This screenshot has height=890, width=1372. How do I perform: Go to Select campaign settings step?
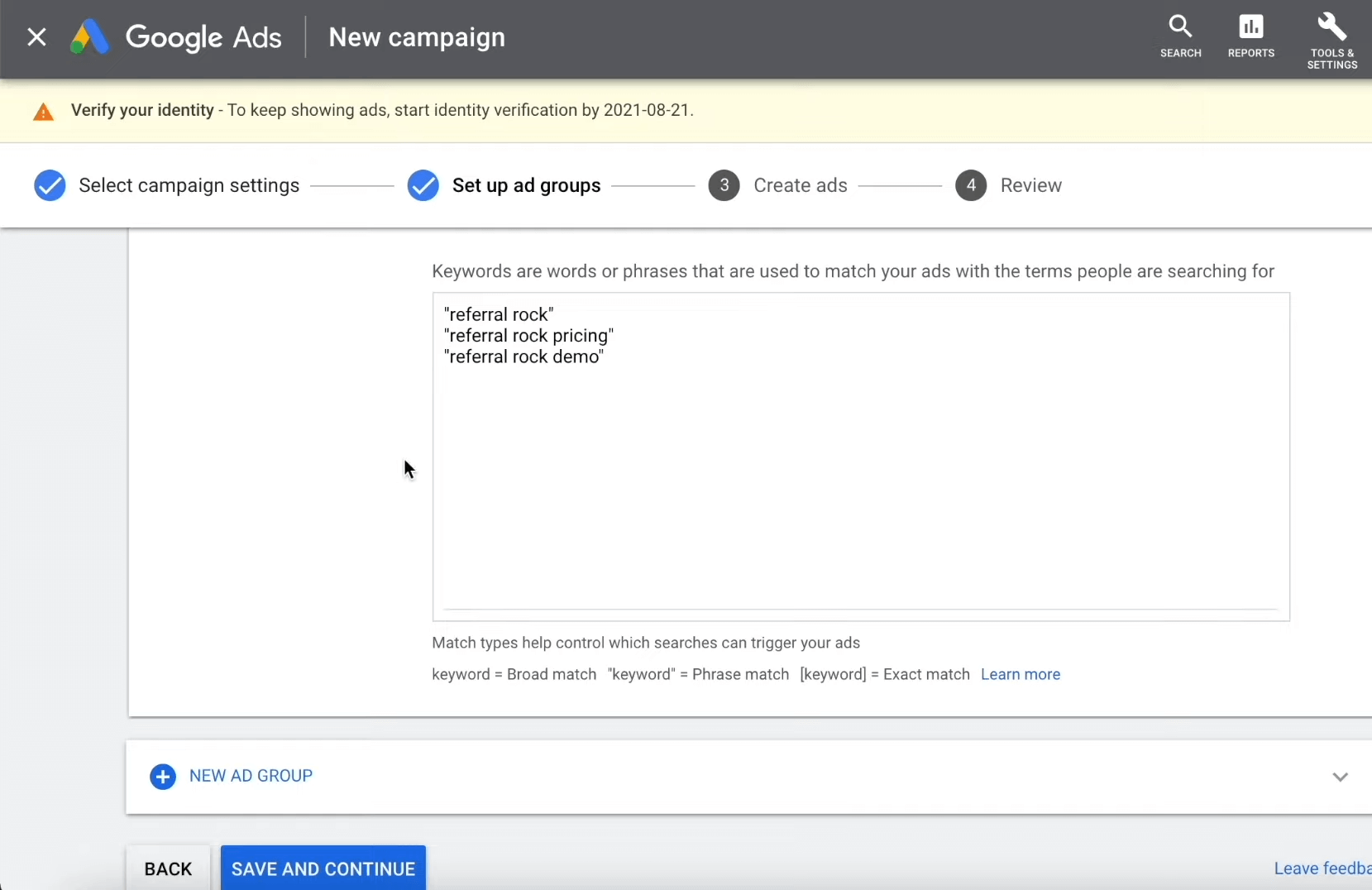[189, 185]
